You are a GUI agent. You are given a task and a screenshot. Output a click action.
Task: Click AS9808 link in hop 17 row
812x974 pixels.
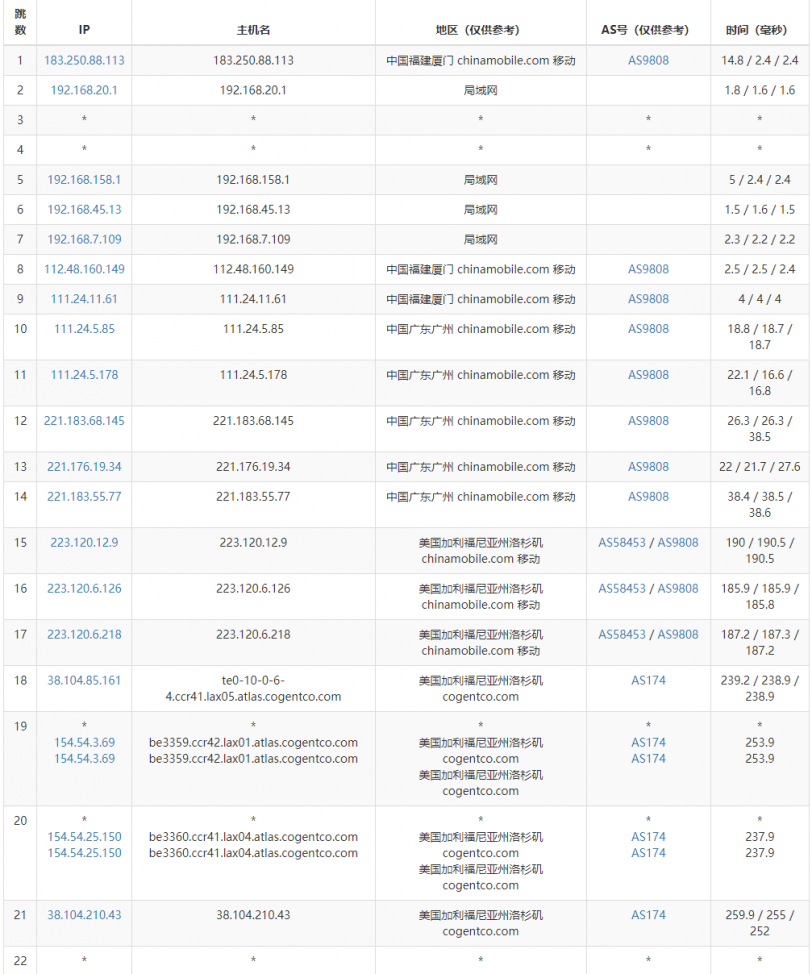point(678,634)
